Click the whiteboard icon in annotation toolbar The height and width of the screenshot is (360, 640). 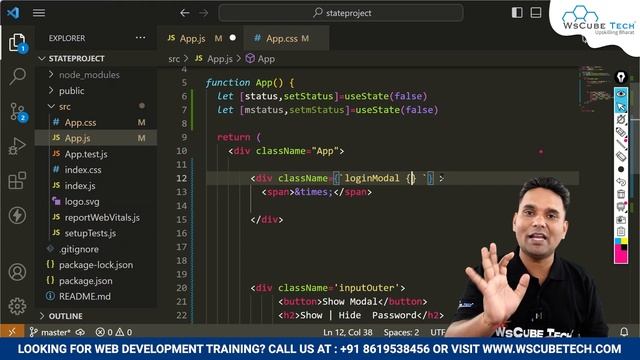(x=621, y=207)
